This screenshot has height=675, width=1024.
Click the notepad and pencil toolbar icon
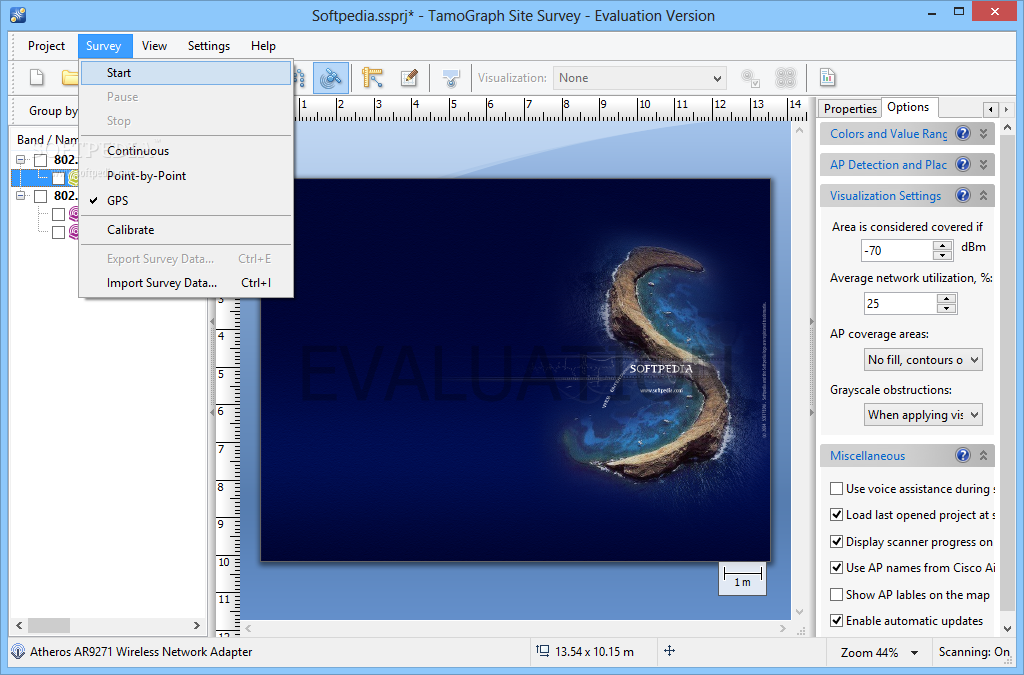point(409,78)
